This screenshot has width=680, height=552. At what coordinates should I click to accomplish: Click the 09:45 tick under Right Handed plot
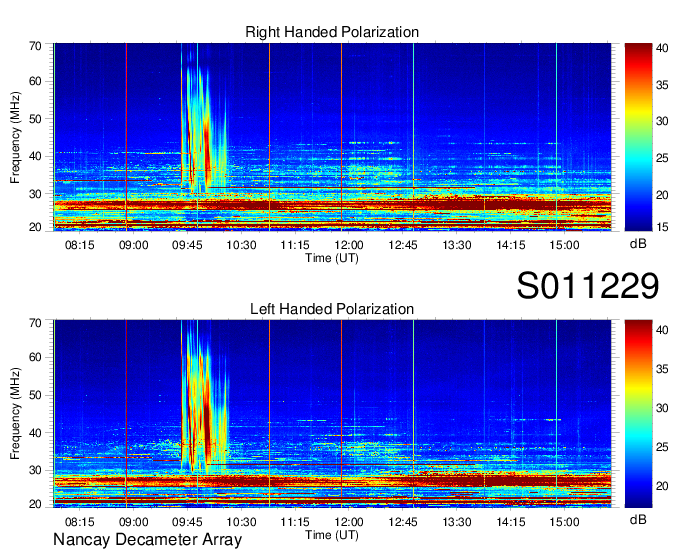(x=187, y=245)
